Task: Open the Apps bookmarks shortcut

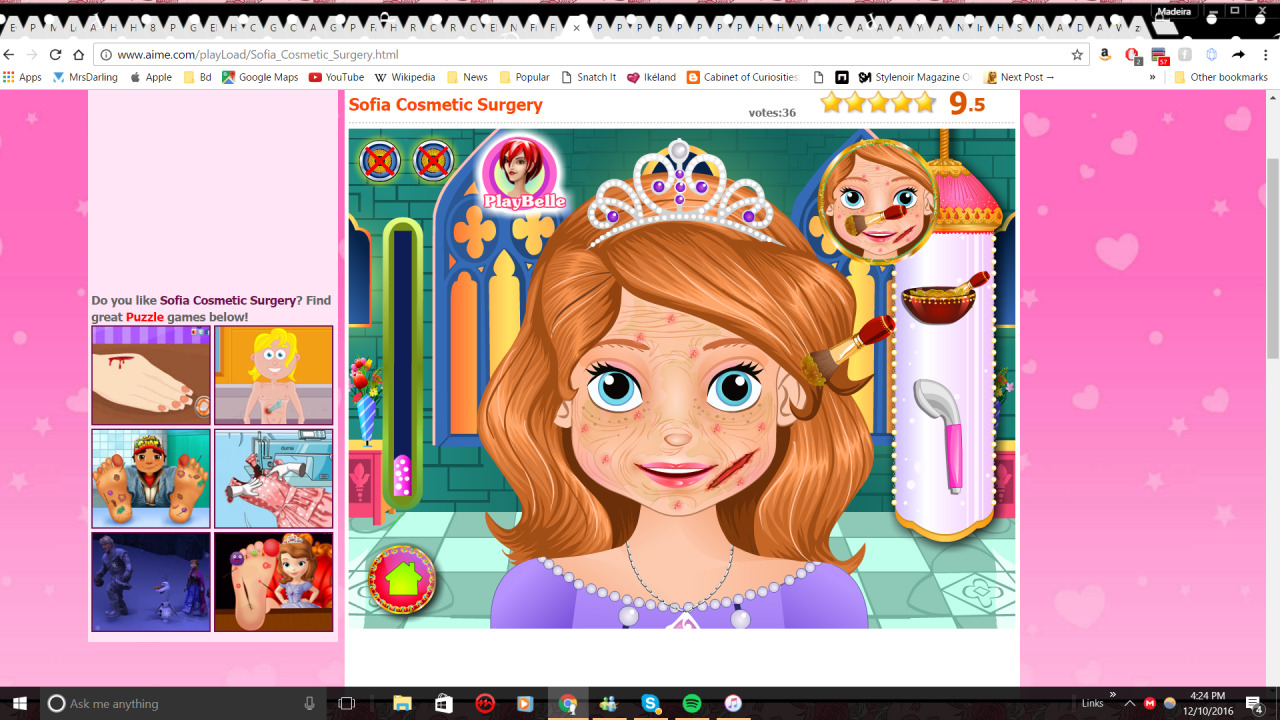Action: (23, 77)
